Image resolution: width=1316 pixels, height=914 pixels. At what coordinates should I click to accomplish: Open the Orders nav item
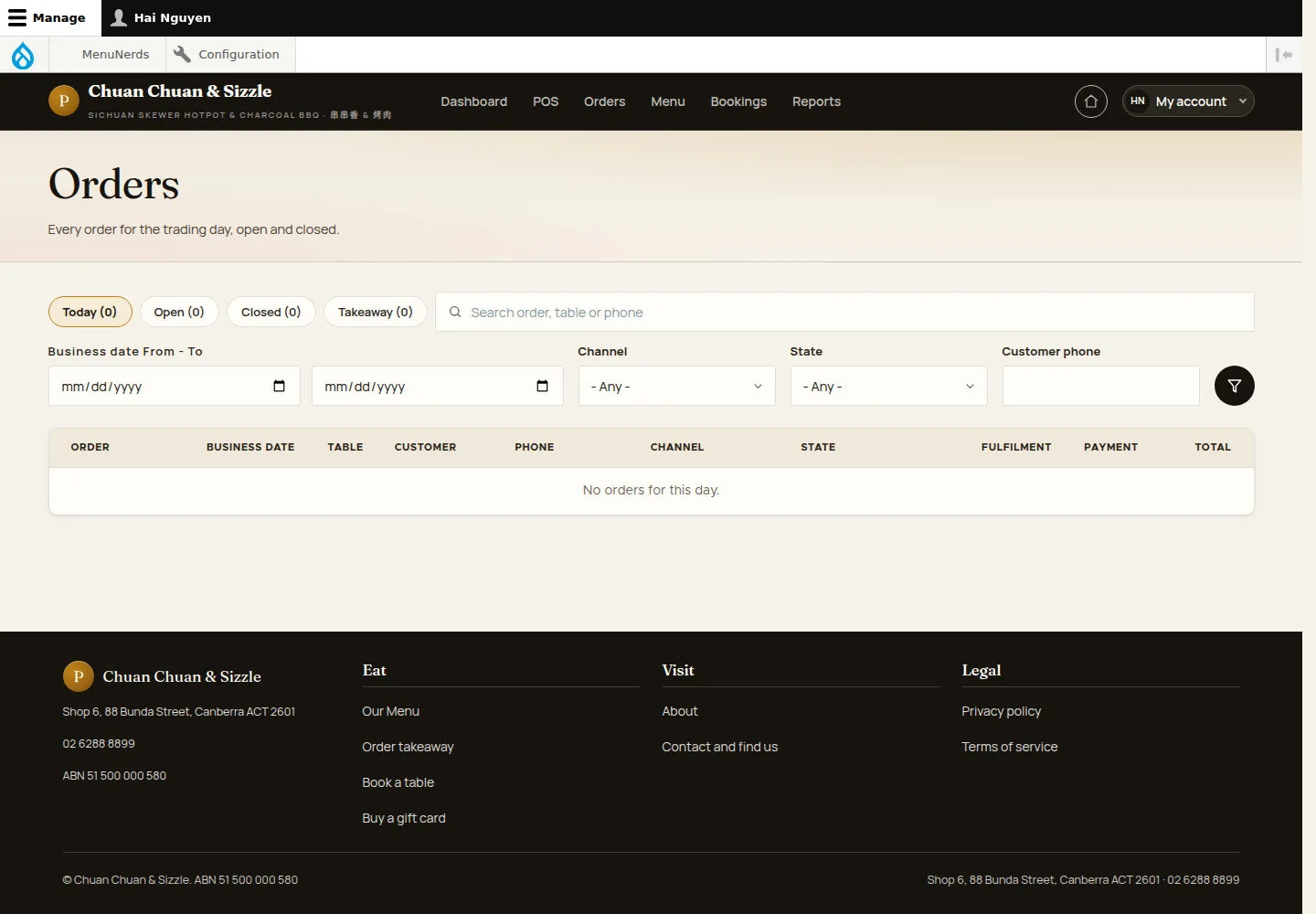605,101
